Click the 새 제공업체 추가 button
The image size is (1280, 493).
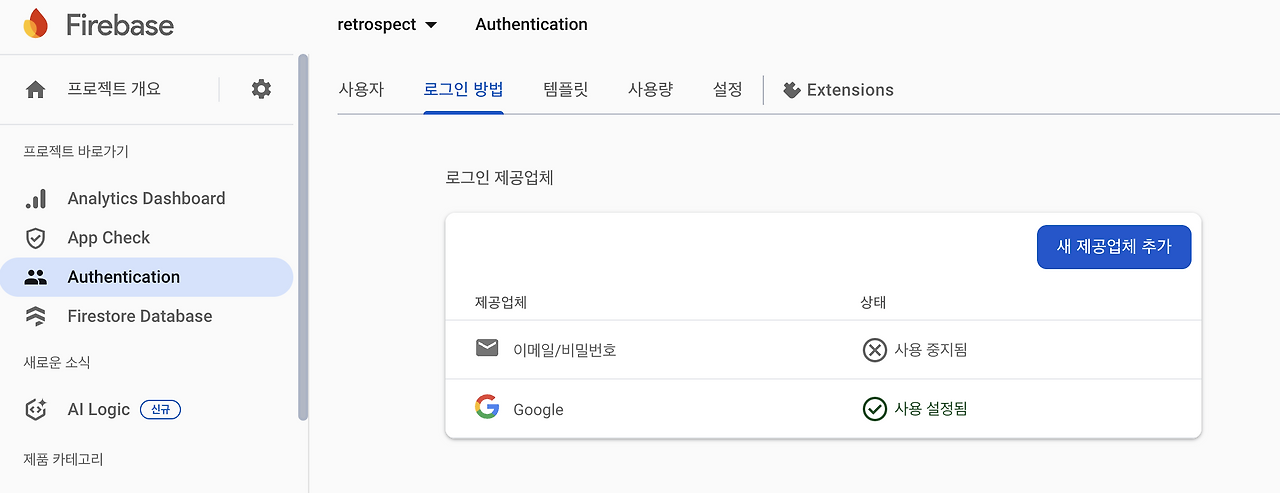point(1114,247)
